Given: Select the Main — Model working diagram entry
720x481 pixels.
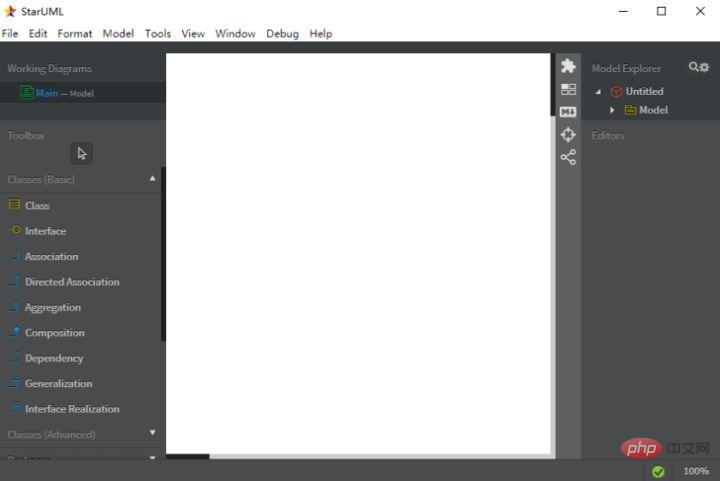Looking at the screenshot, I should [83, 93].
